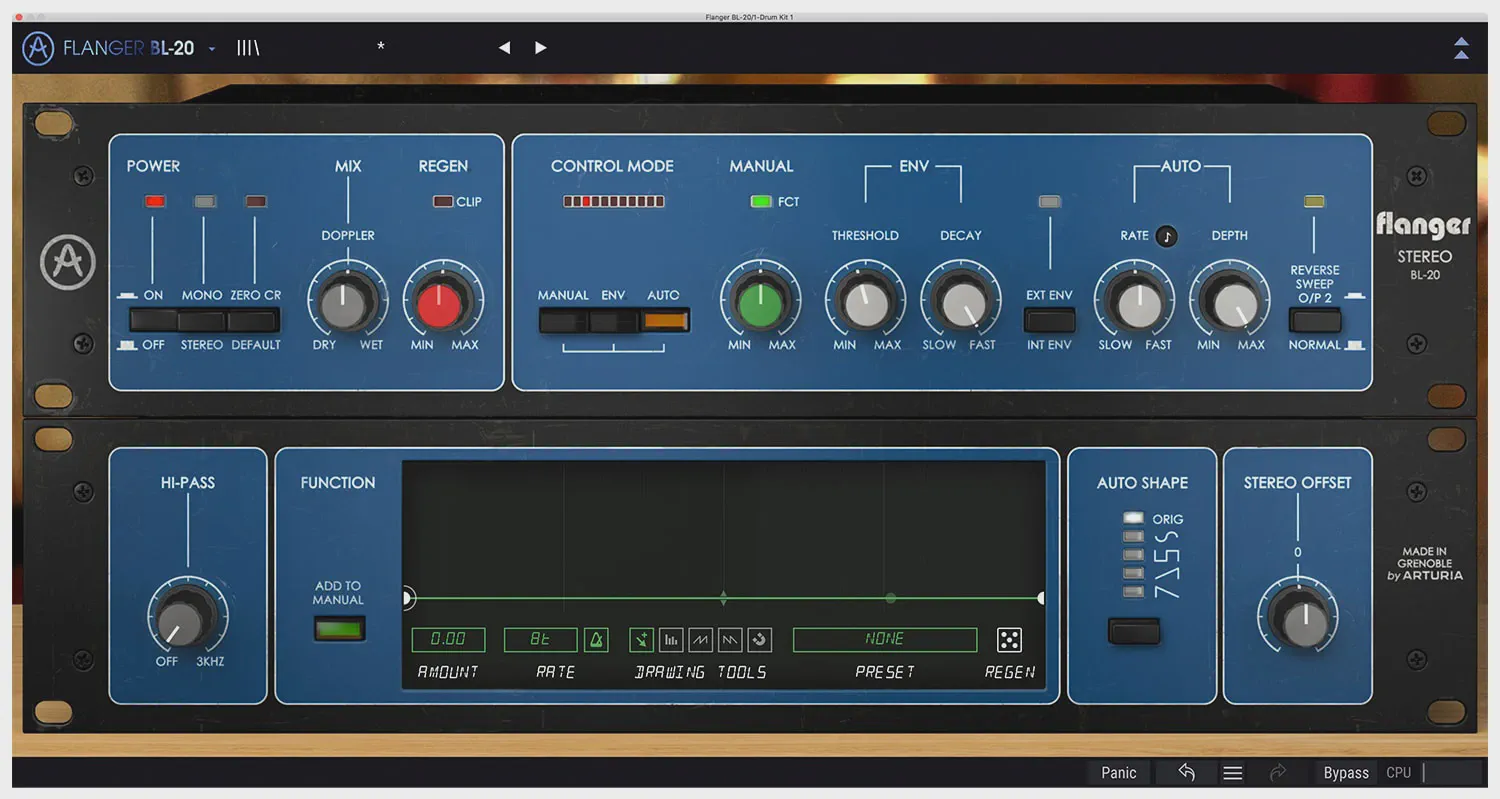Select the ramp-up sawtooth drawing tool
1500x799 pixels.
pyautogui.click(x=700, y=640)
